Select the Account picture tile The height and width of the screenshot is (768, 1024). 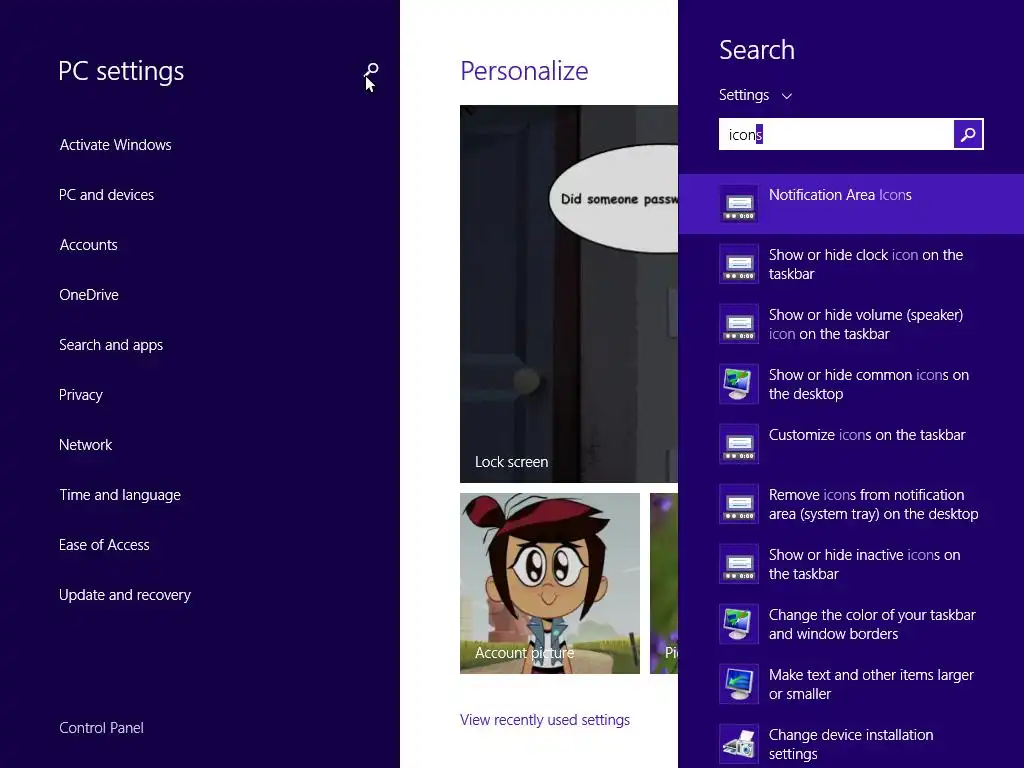coord(550,583)
